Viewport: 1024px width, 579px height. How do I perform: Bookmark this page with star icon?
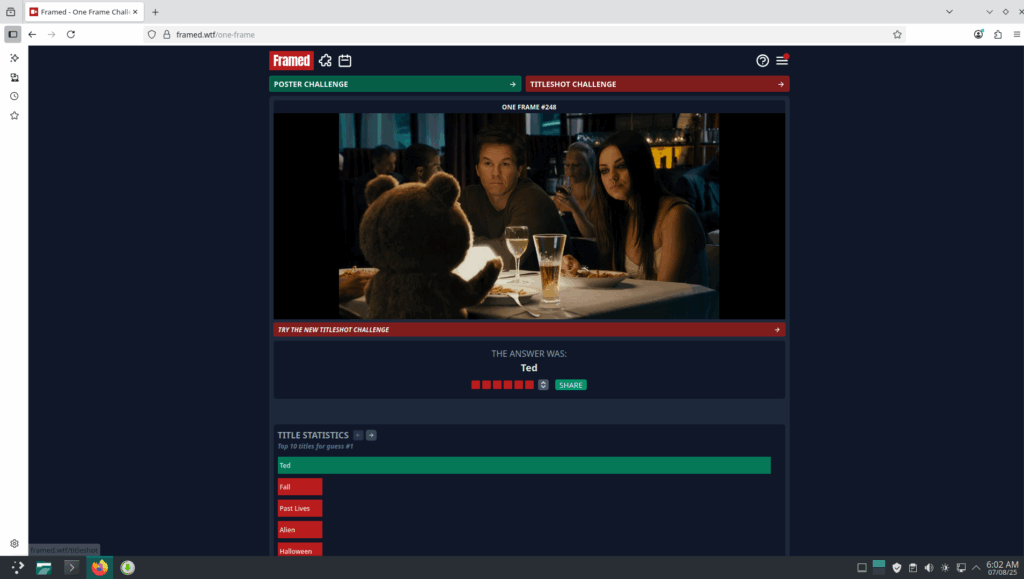897,34
